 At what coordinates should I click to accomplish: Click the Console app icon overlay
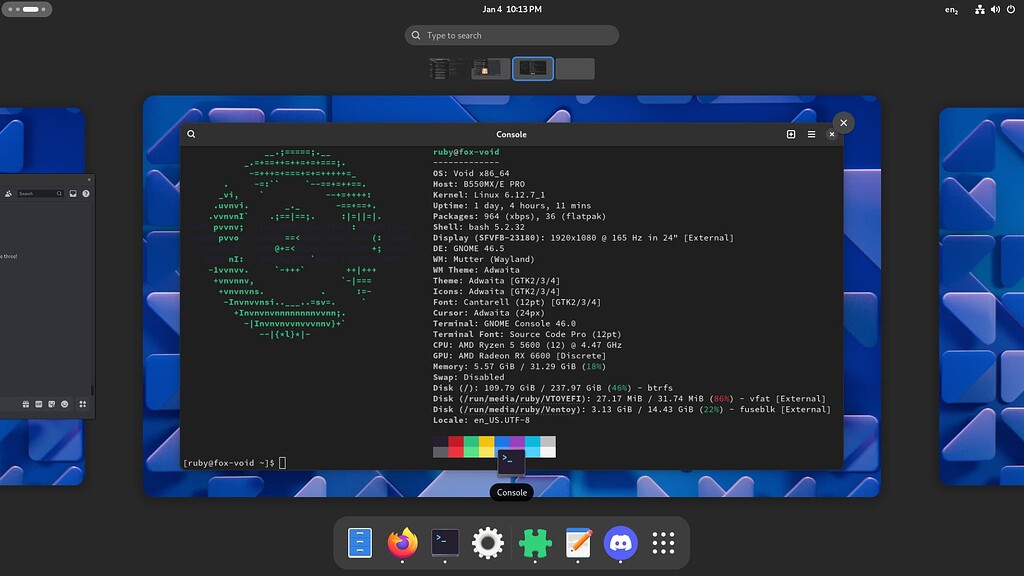(x=511, y=462)
